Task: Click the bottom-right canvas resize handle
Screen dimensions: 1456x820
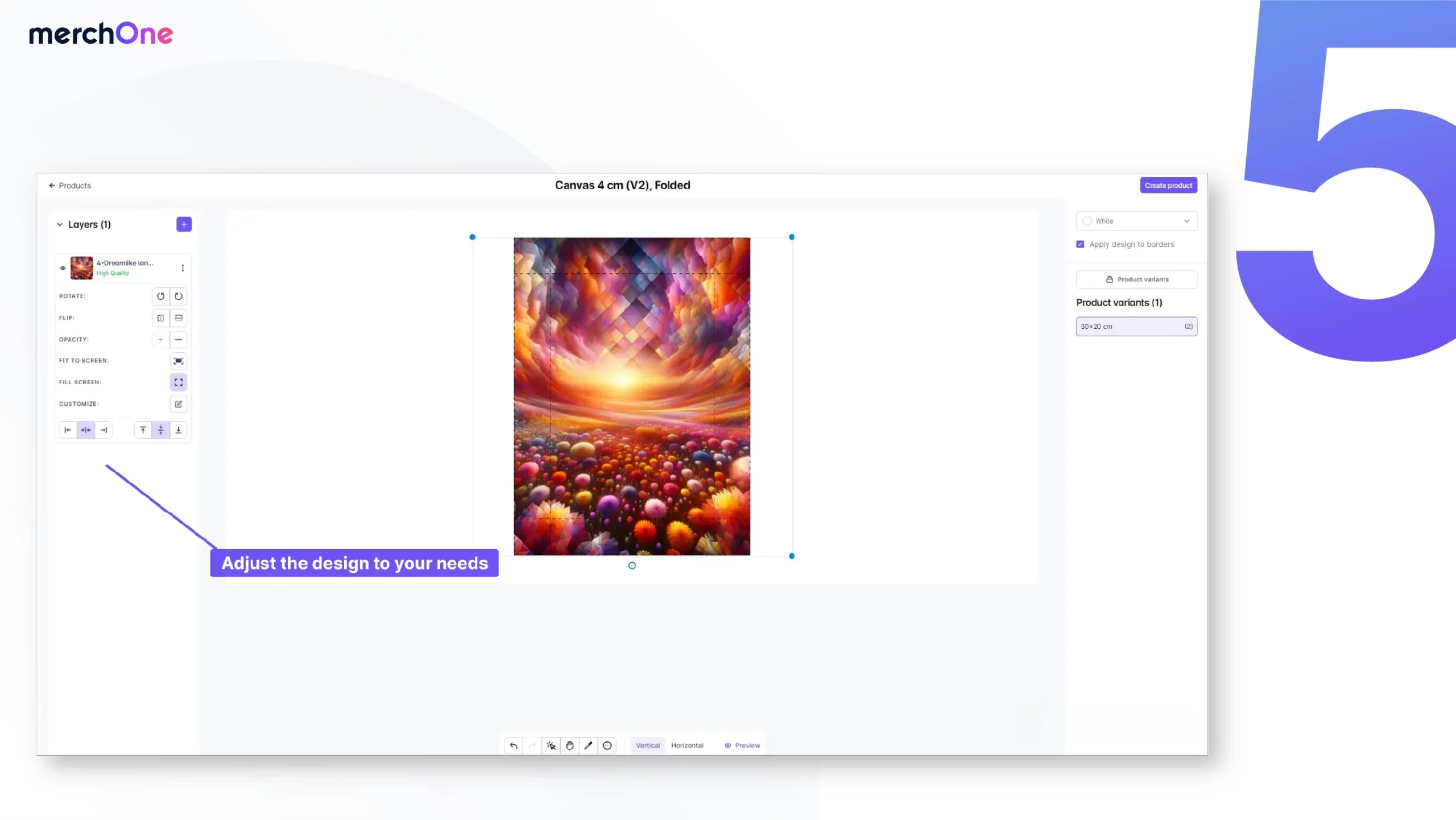Action: click(792, 556)
